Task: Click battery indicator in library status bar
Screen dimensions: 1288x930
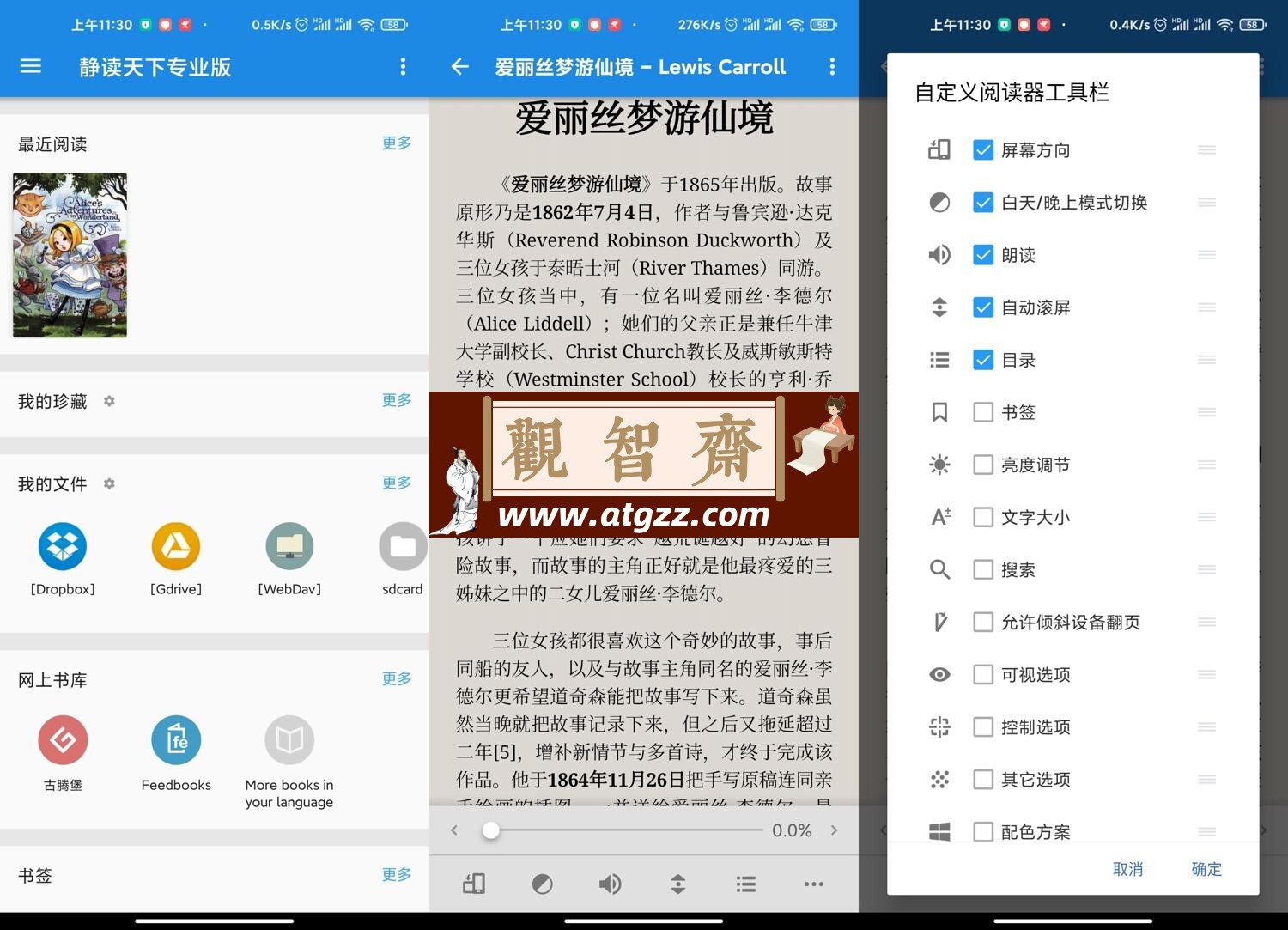Action: (x=393, y=25)
